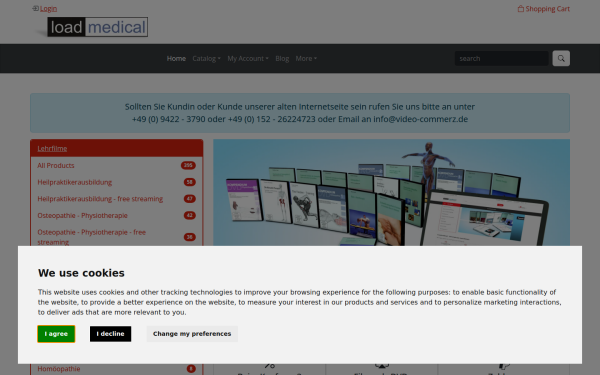Open the Lehrfilme category header link
600x375 pixels.
(x=52, y=148)
